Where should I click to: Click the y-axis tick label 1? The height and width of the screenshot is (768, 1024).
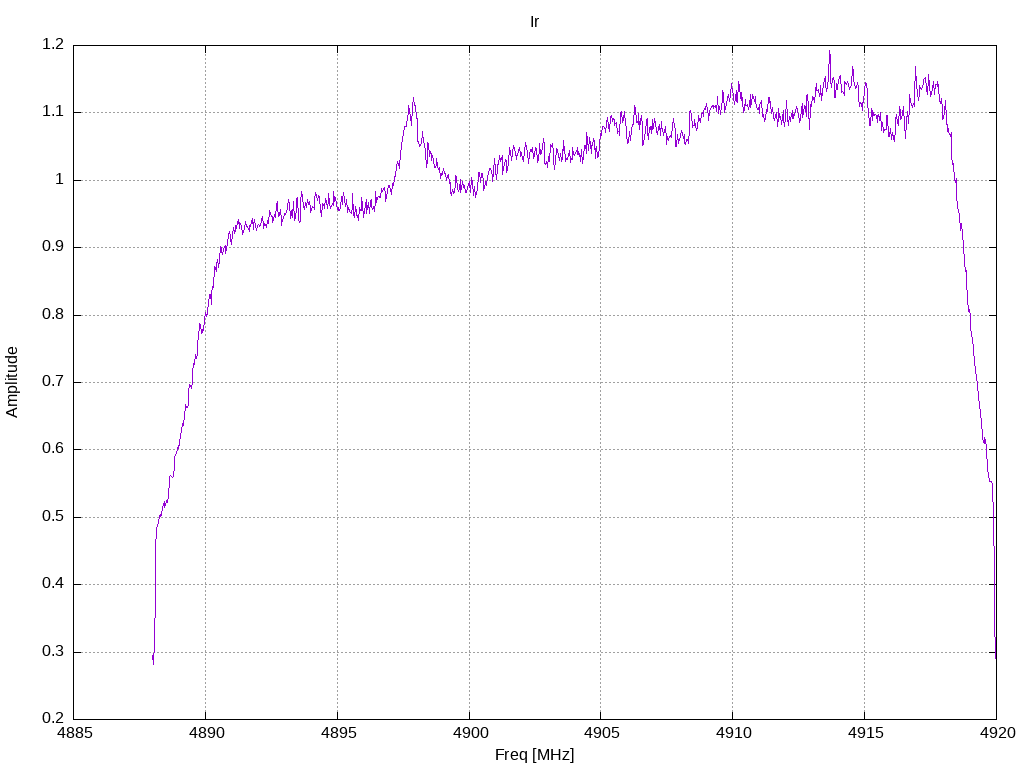coord(59,180)
